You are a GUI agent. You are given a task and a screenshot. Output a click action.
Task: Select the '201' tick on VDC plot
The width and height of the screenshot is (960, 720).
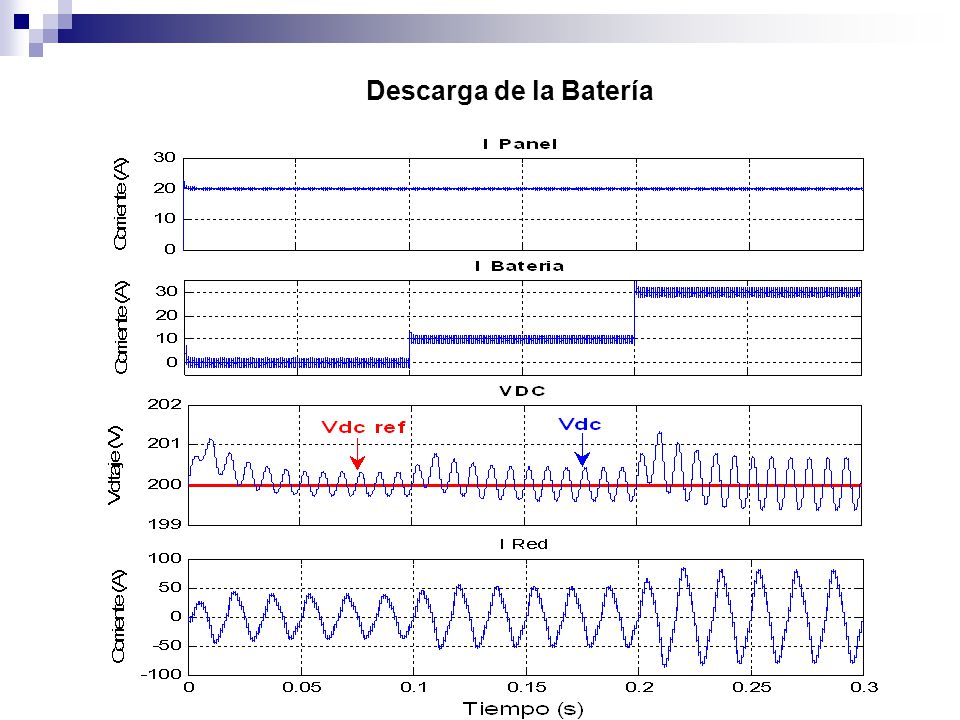pos(164,444)
